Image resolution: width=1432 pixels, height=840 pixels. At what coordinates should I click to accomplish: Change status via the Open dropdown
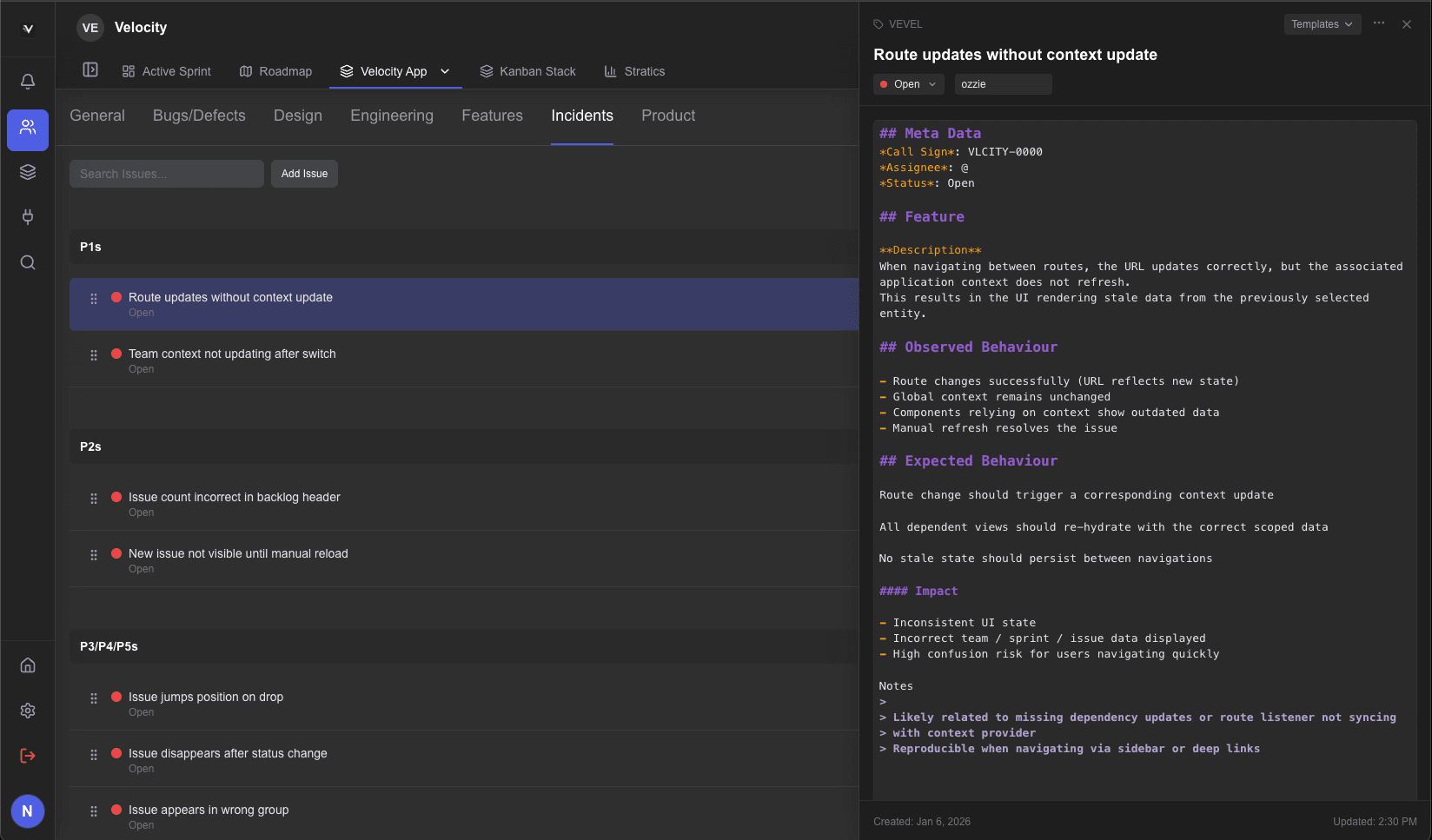tap(907, 83)
